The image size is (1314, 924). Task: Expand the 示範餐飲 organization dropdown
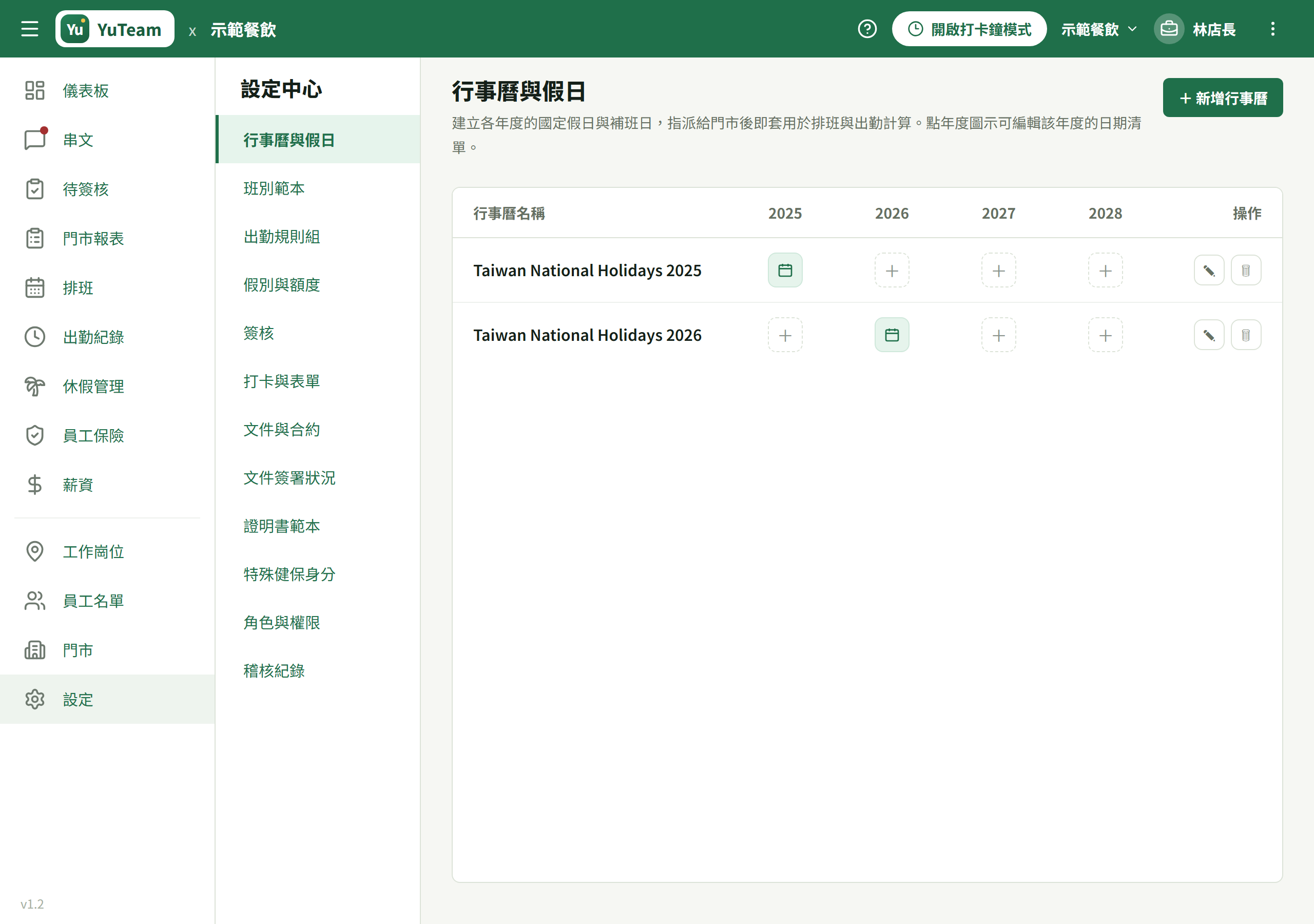point(1099,29)
